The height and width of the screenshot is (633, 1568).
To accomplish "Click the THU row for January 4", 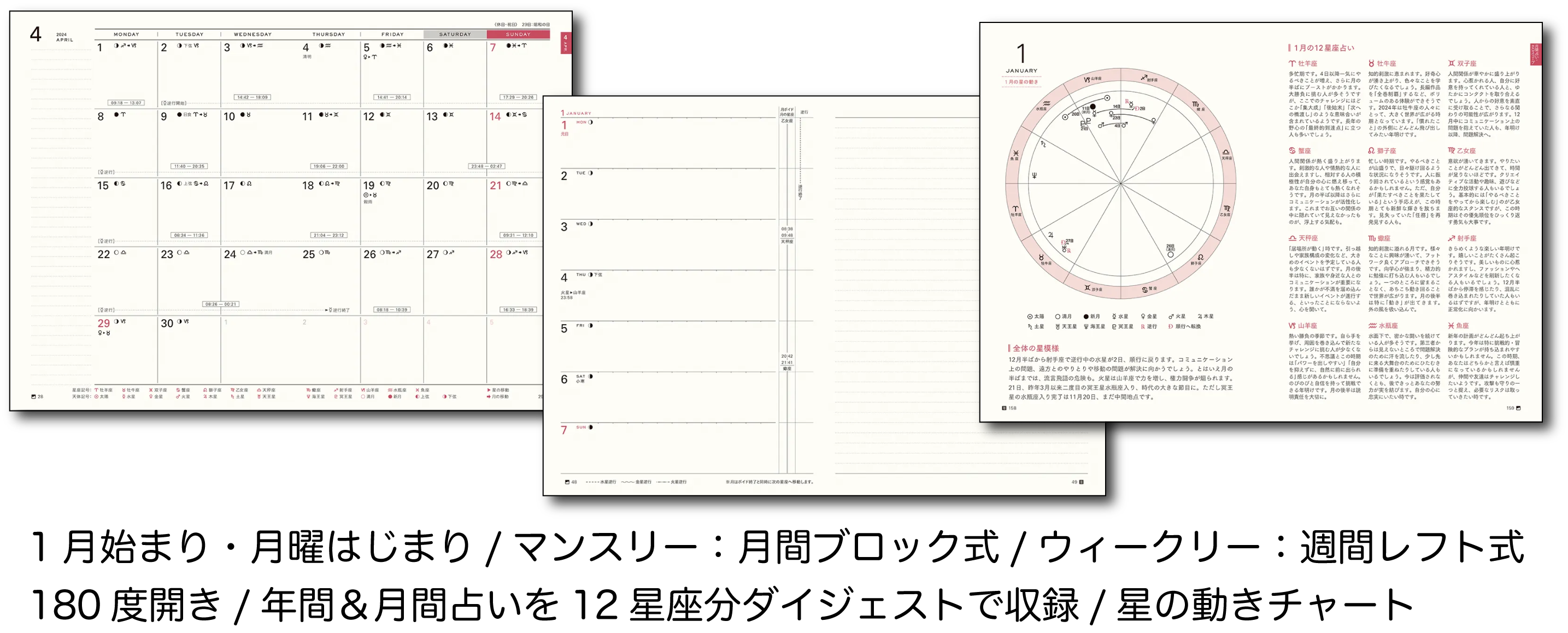I will tap(667, 295).
